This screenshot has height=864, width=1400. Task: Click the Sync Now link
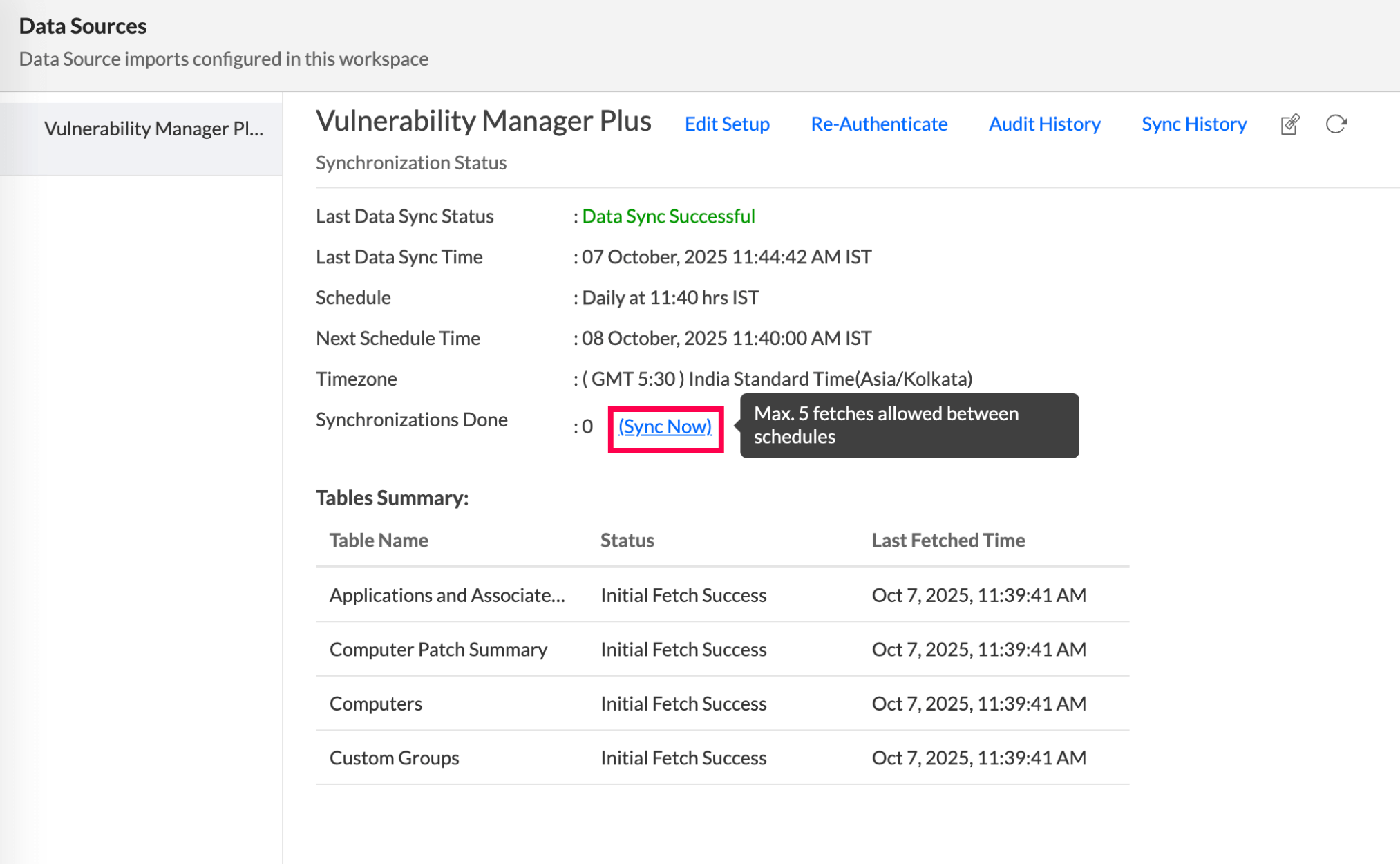point(665,426)
